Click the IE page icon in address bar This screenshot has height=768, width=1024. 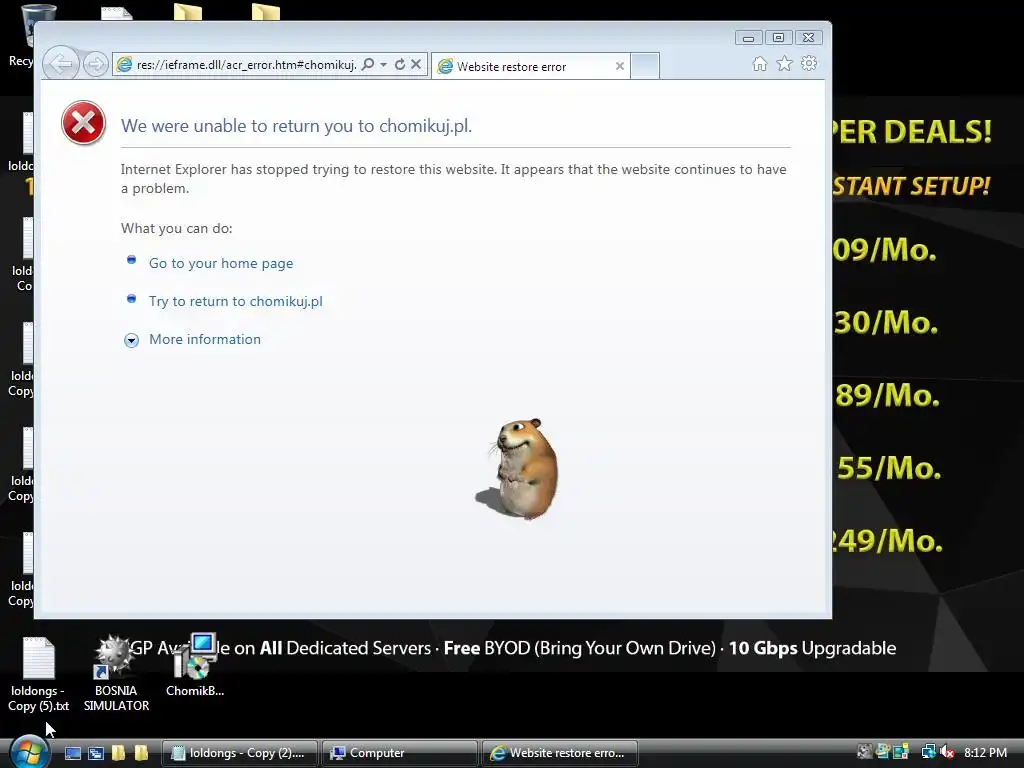pos(124,64)
